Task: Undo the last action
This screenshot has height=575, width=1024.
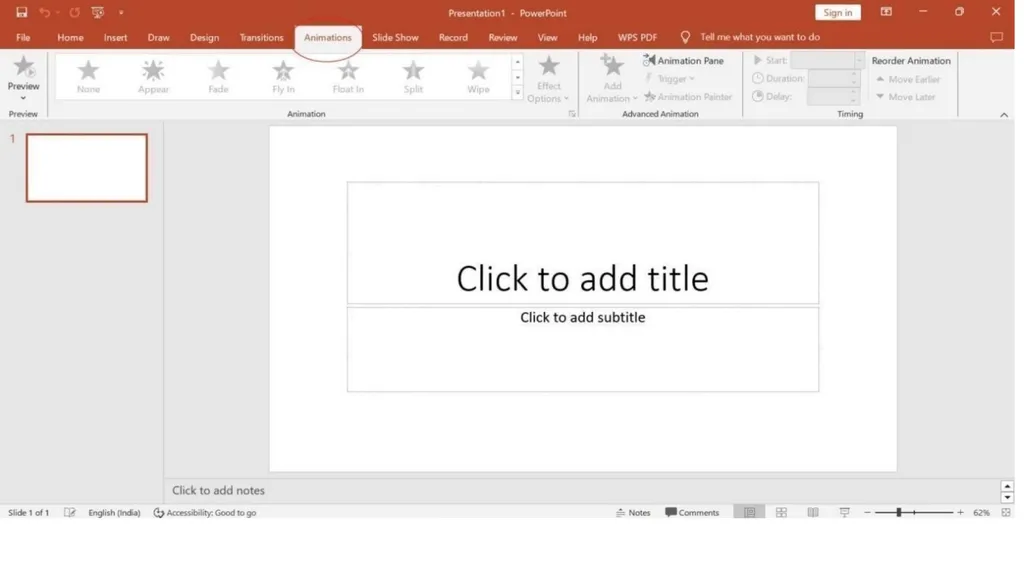Action: [x=44, y=12]
